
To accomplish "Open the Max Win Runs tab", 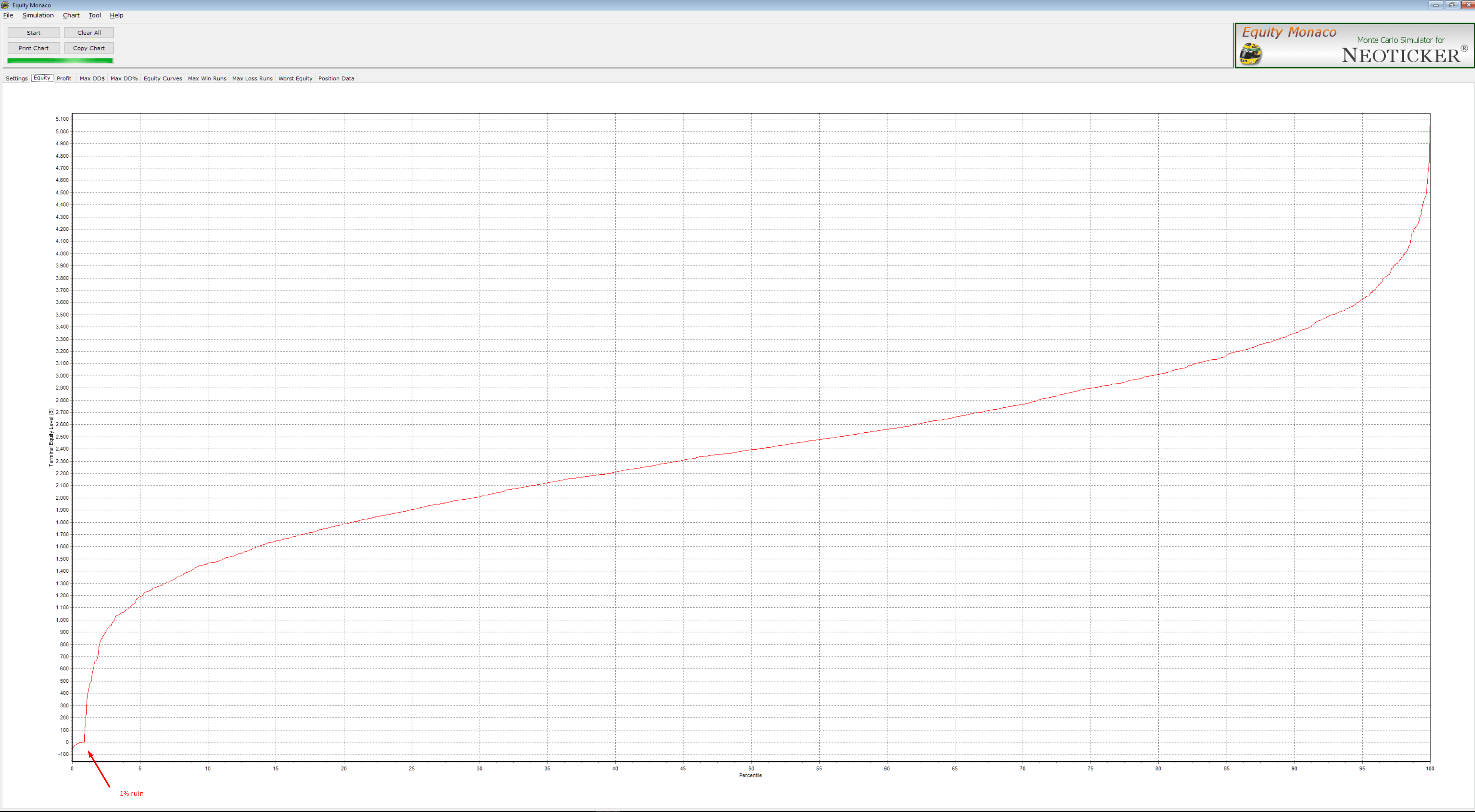I will coord(207,78).
